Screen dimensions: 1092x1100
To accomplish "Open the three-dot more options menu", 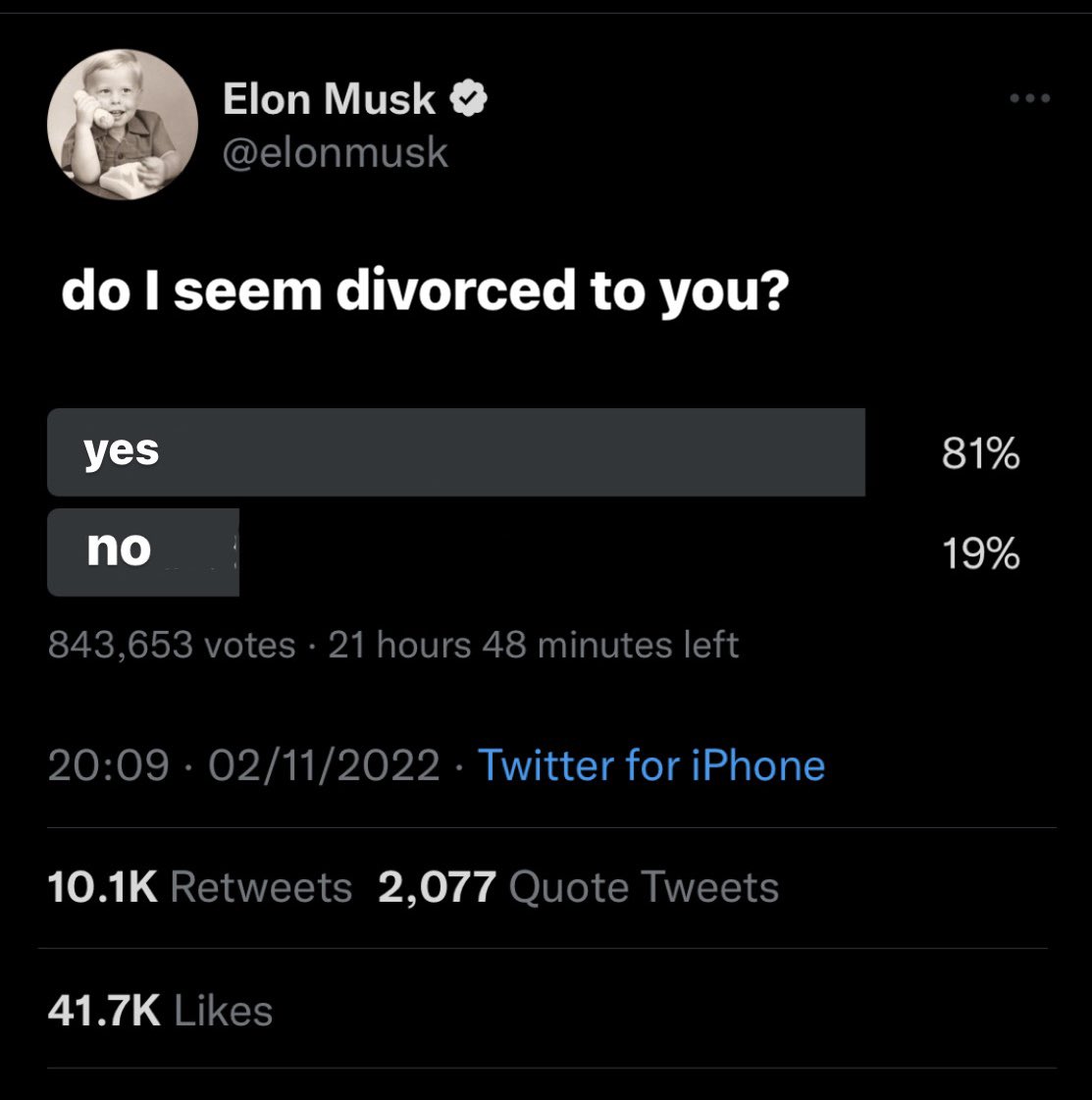I will [x=1029, y=98].
